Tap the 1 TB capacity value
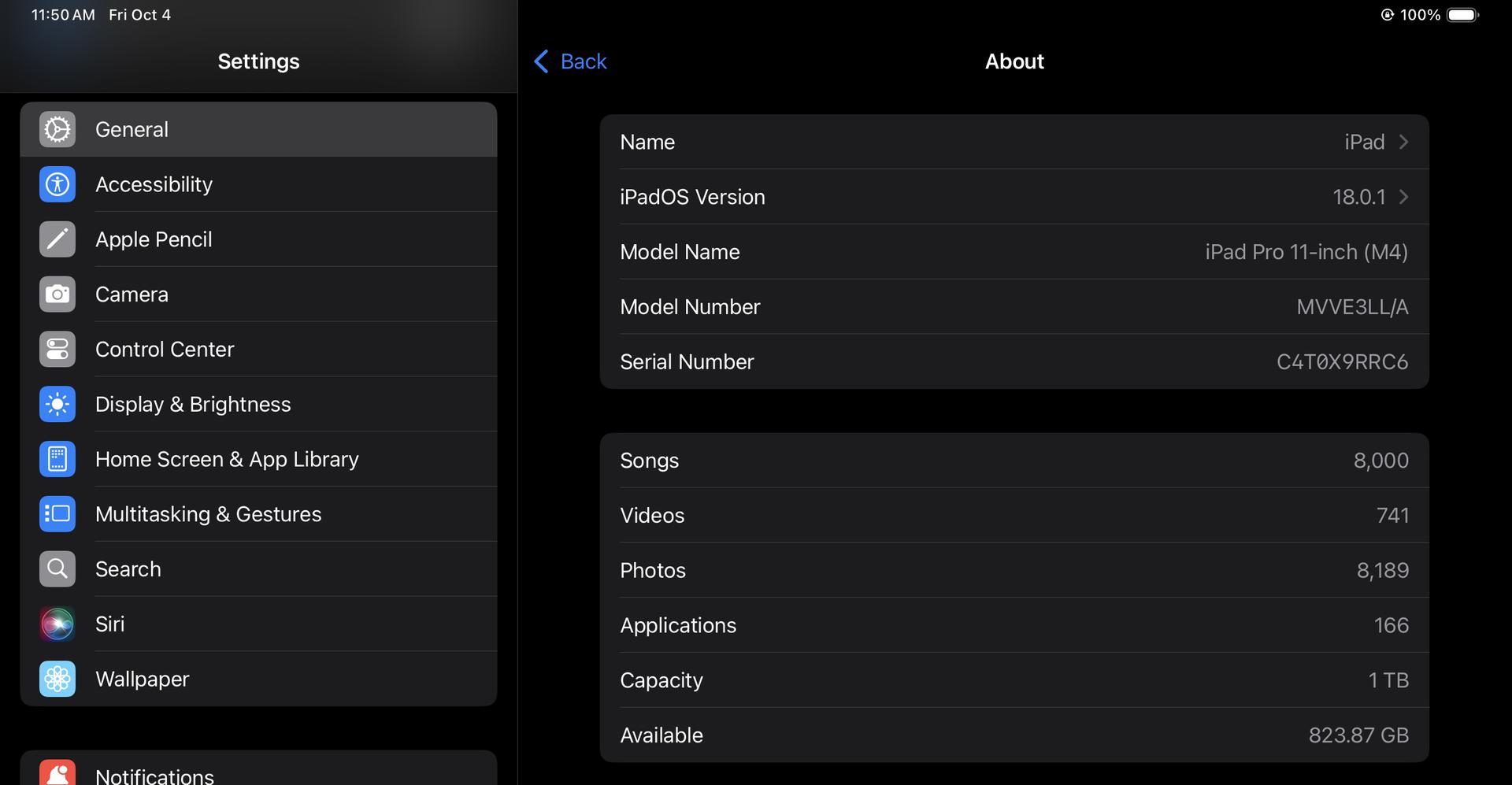Image resolution: width=1512 pixels, height=785 pixels. coord(1388,680)
